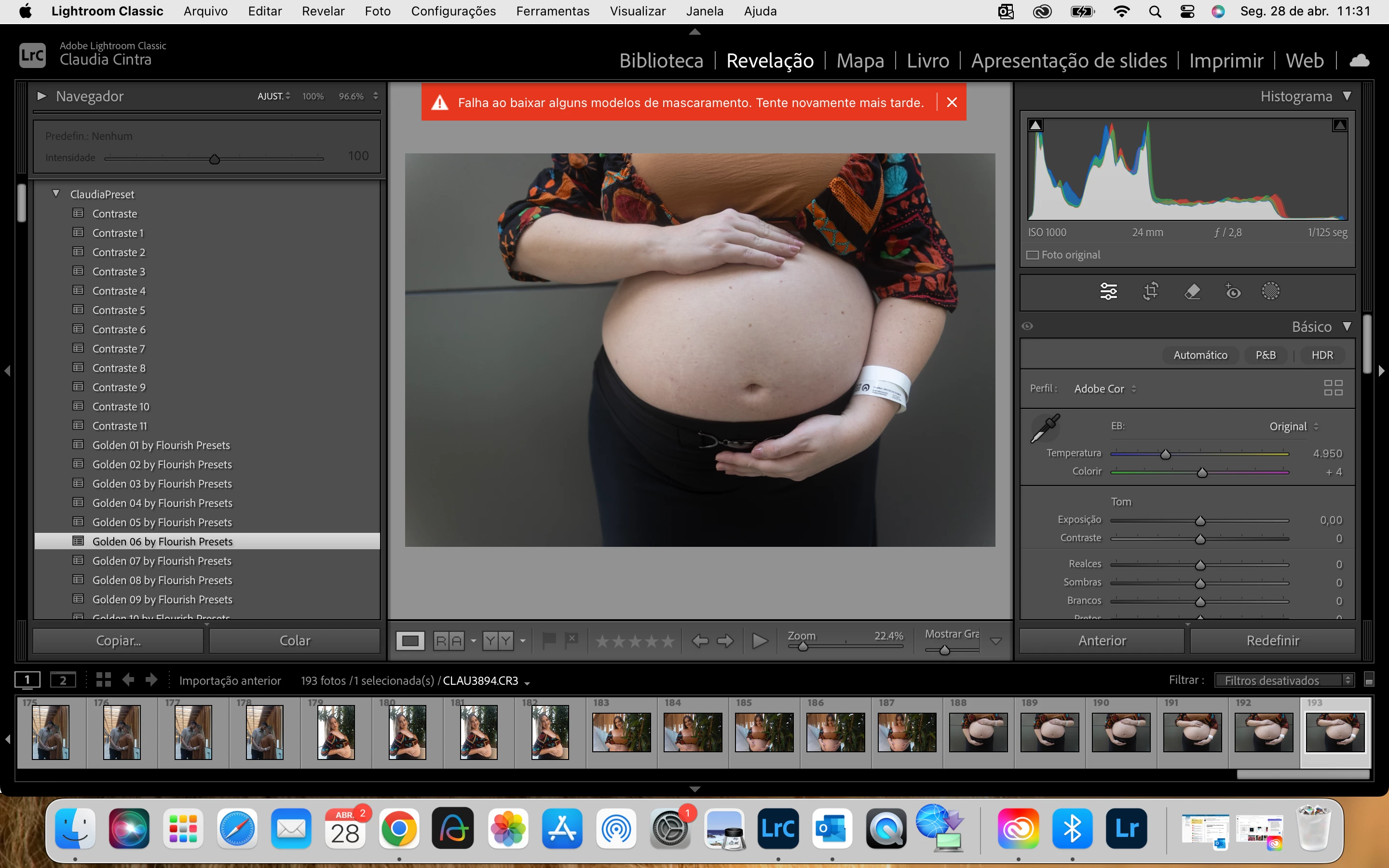Click the Redefinir button

(x=1272, y=641)
